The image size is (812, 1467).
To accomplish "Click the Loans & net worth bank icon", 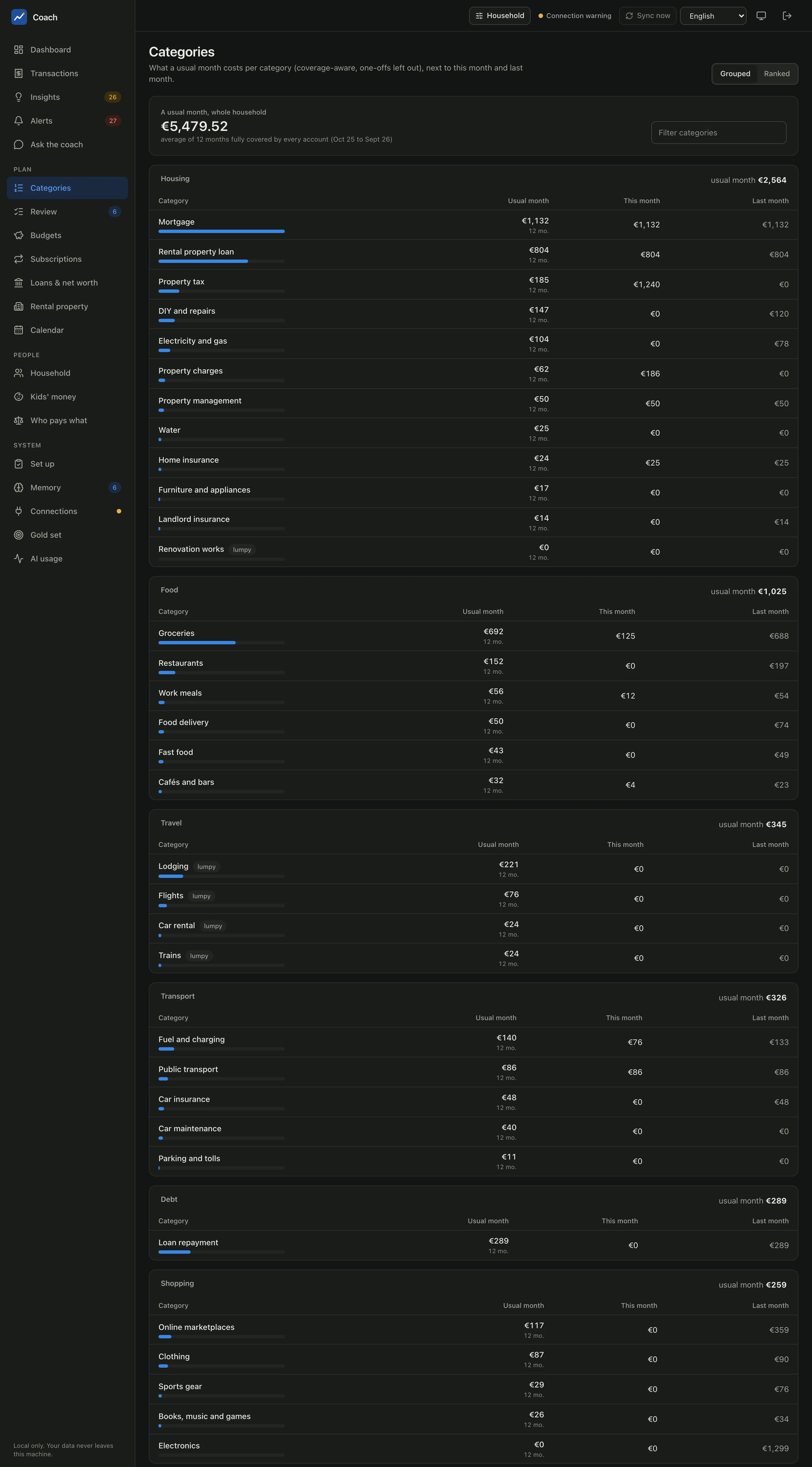I will pos(19,283).
